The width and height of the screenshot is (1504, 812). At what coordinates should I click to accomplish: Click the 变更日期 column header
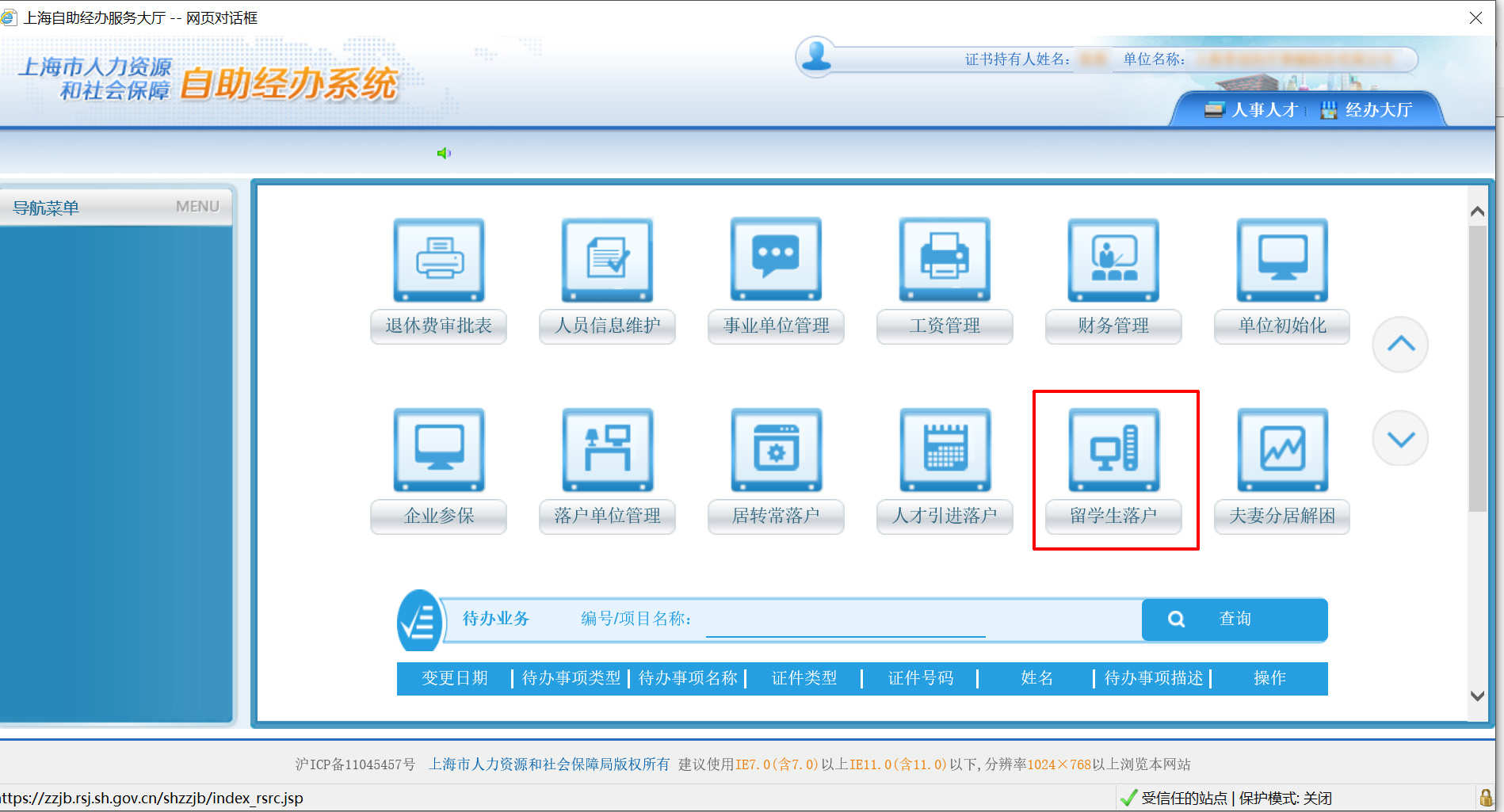point(454,678)
